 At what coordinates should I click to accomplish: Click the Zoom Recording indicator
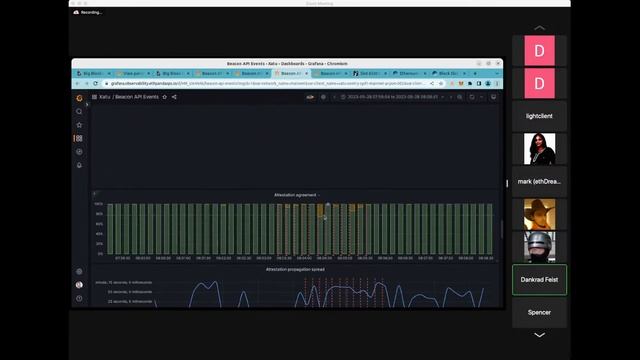click(x=87, y=12)
